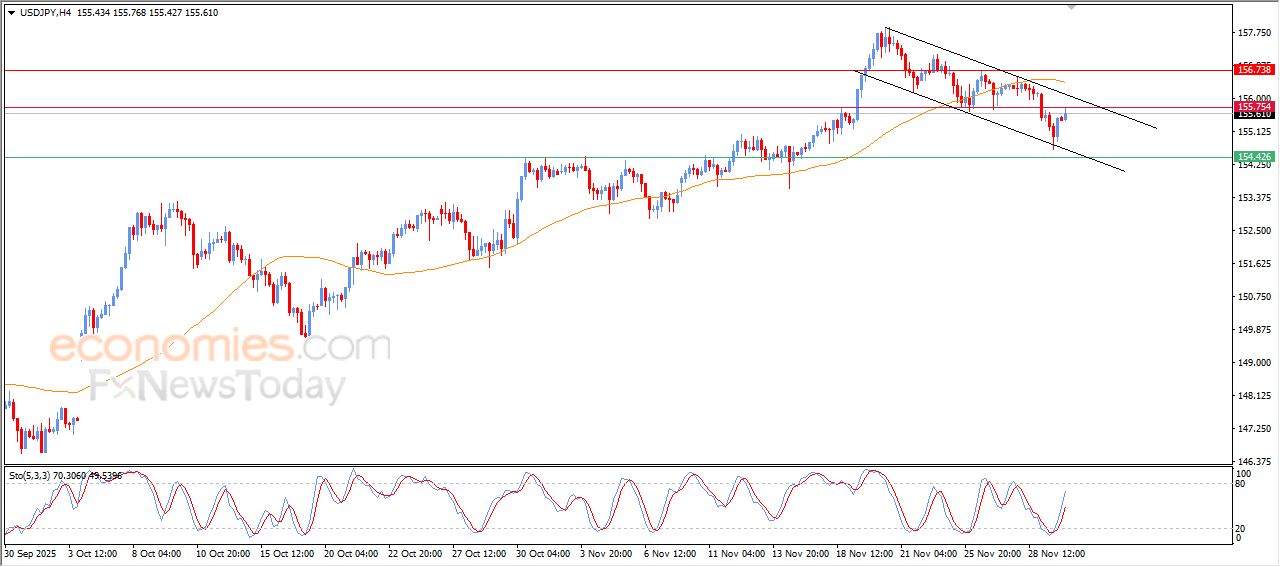Screen dimensions: 1280x567
Task: Click the FxNewsToday watermark text
Action: pyautogui.click(x=218, y=386)
